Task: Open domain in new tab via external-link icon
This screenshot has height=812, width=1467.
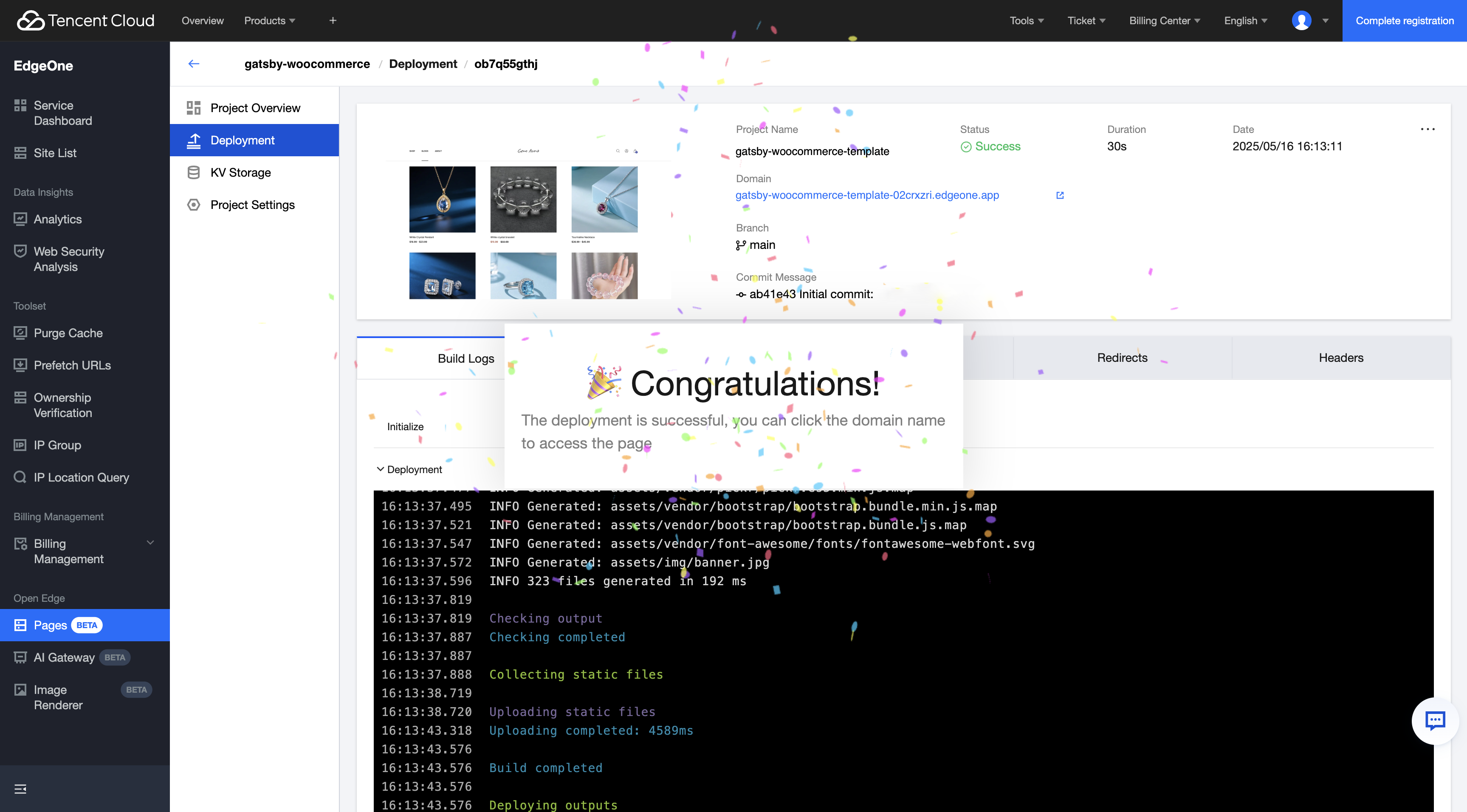Action: 1060,195
